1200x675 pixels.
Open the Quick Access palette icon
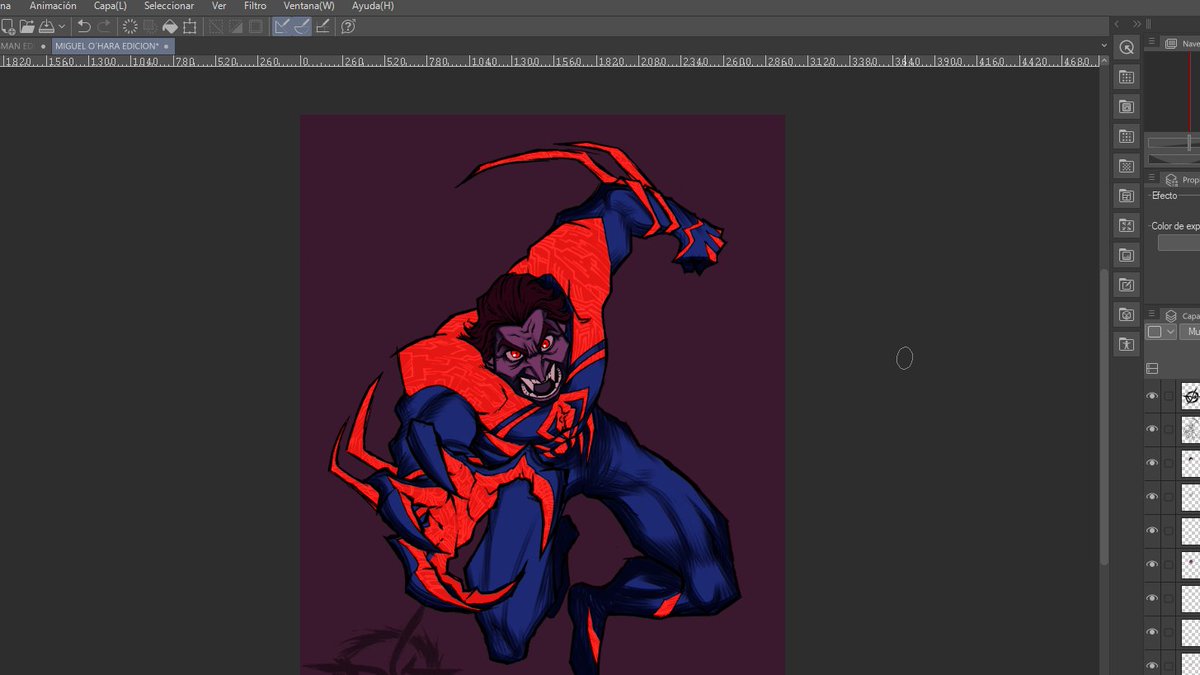(1127, 47)
